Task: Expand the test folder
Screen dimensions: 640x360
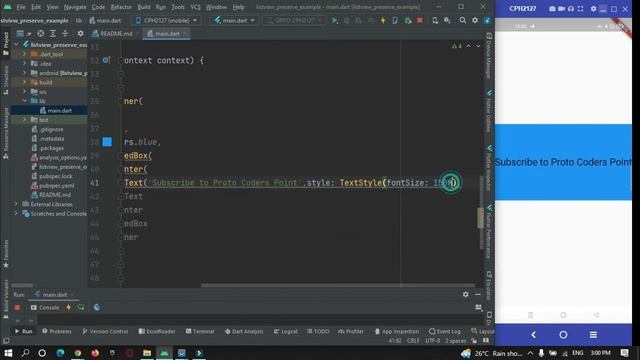Action: point(24,120)
